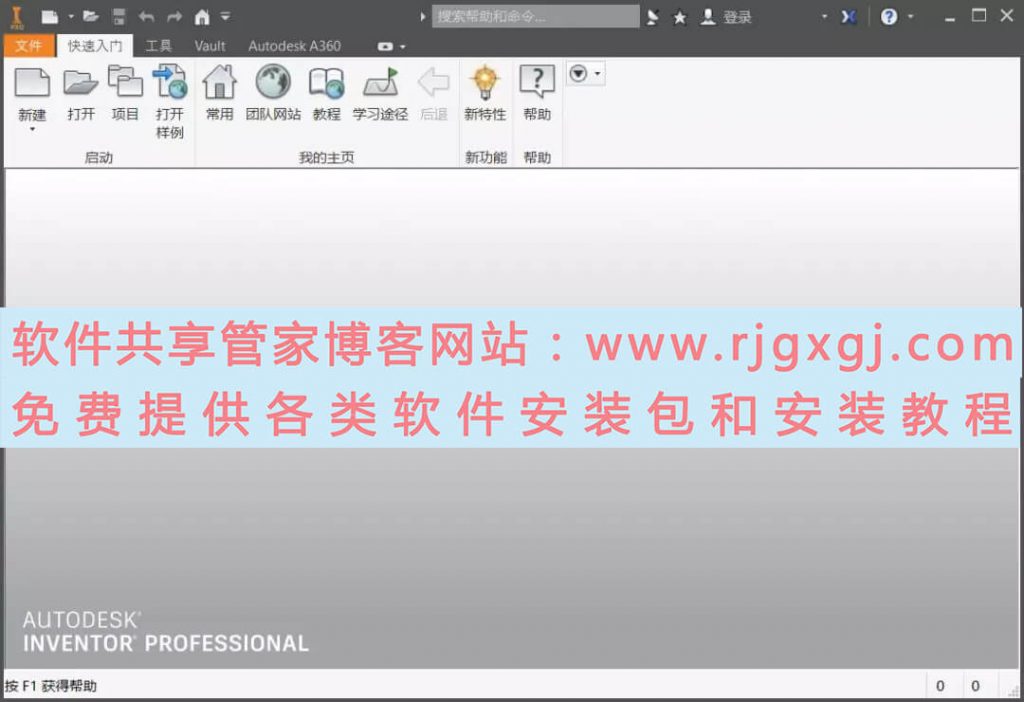Viewport: 1024px width, 702px height.
Task: Open the circular panel options dropdown in the ribbon
Action: 585,74
